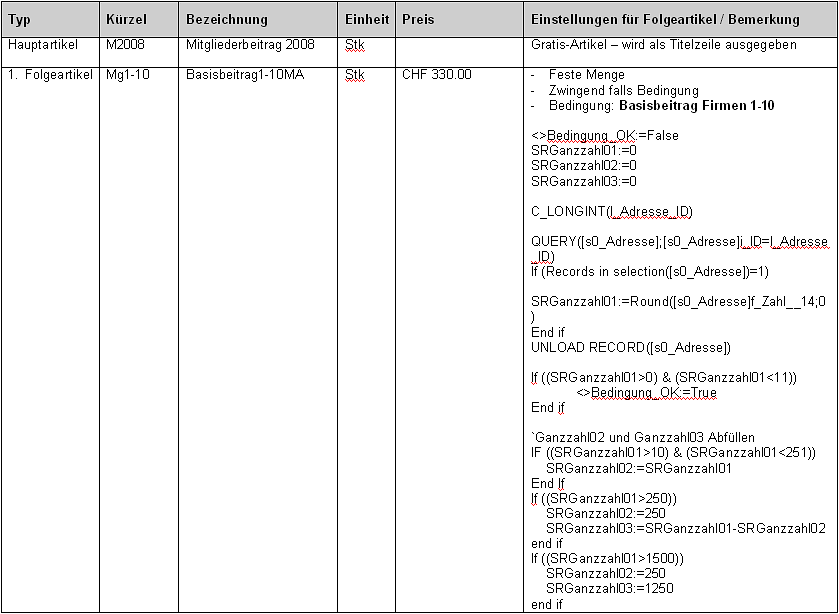Click the 'Mg1-10' code cell
The height and width of the screenshot is (614, 839).
pos(127,75)
